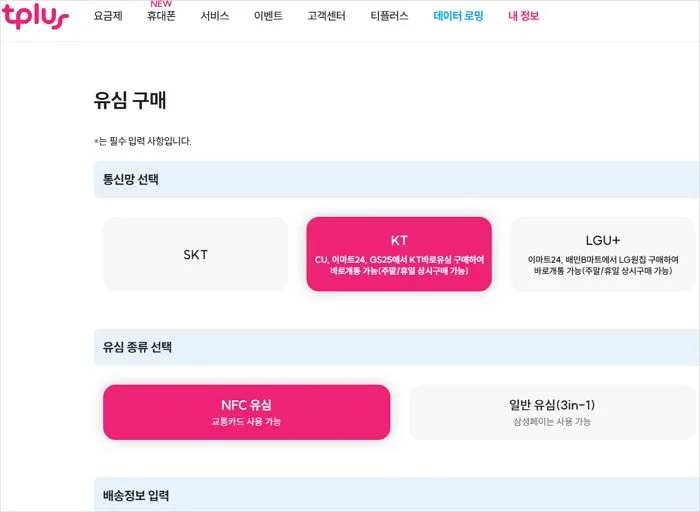The height and width of the screenshot is (512, 700).
Task: Select NFC 유심 type
Action: [246, 412]
